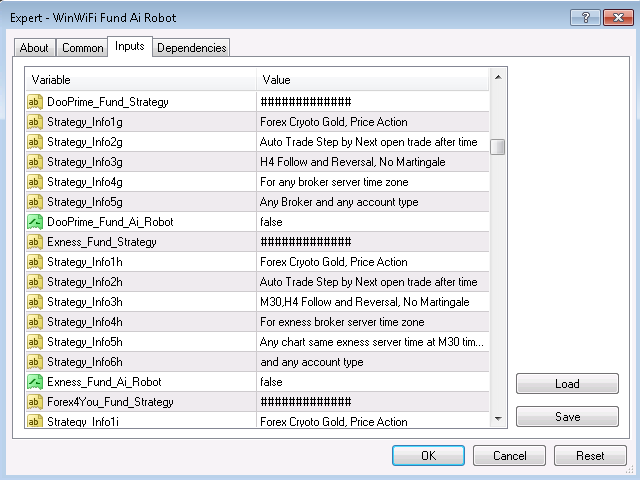Click the string icon beside Forex4You_Fund_Strategy
640x480 pixels.
(x=35, y=402)
